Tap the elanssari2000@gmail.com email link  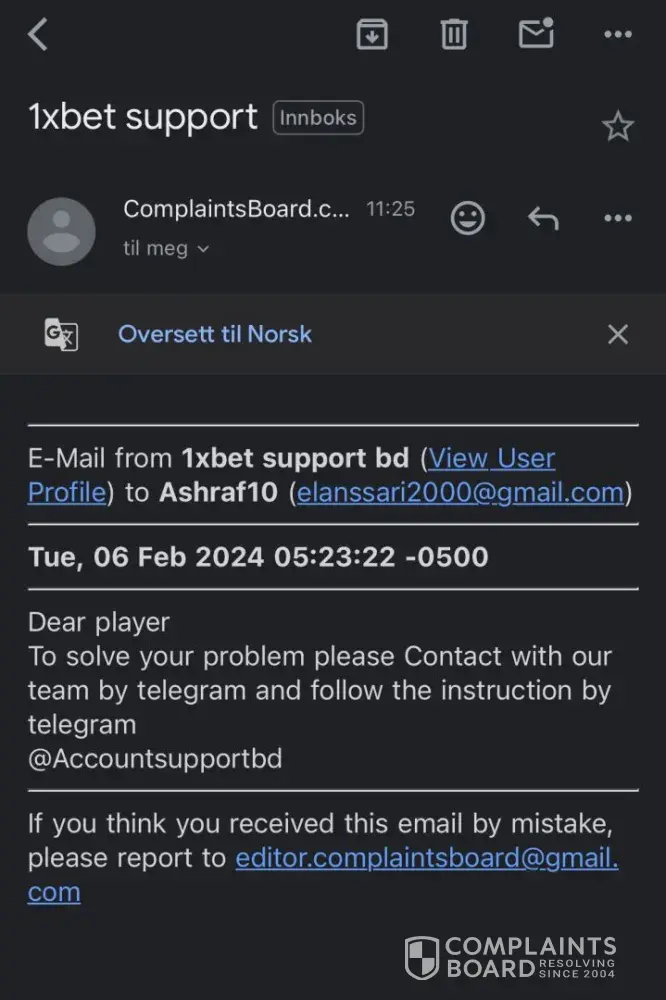(460, 492)
